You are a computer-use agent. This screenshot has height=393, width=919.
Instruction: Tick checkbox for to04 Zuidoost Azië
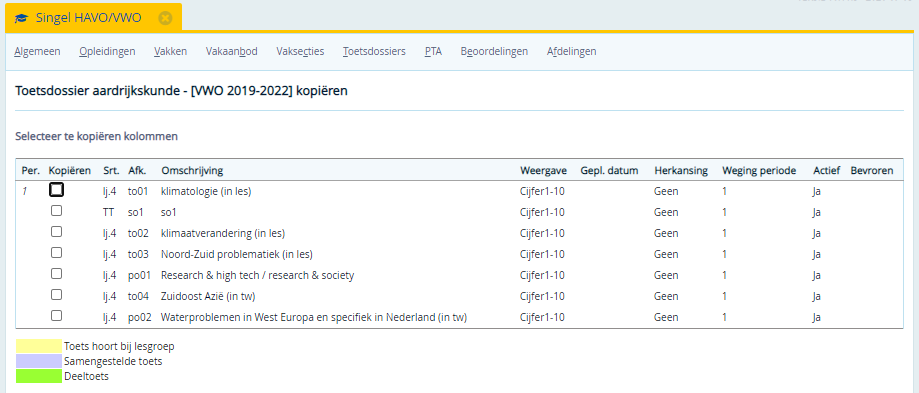pos(56,295)
